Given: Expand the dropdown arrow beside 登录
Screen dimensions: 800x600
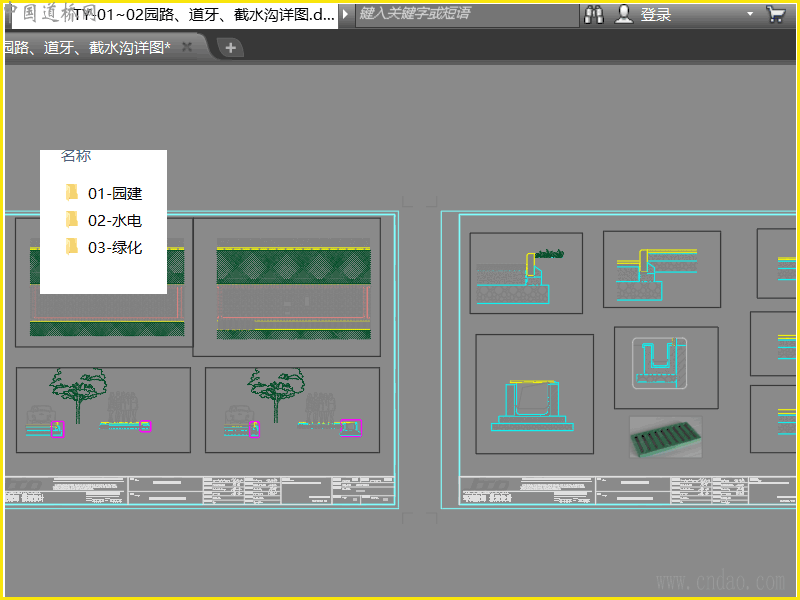Looking at the screenshot, I should (x=750, y=14).
